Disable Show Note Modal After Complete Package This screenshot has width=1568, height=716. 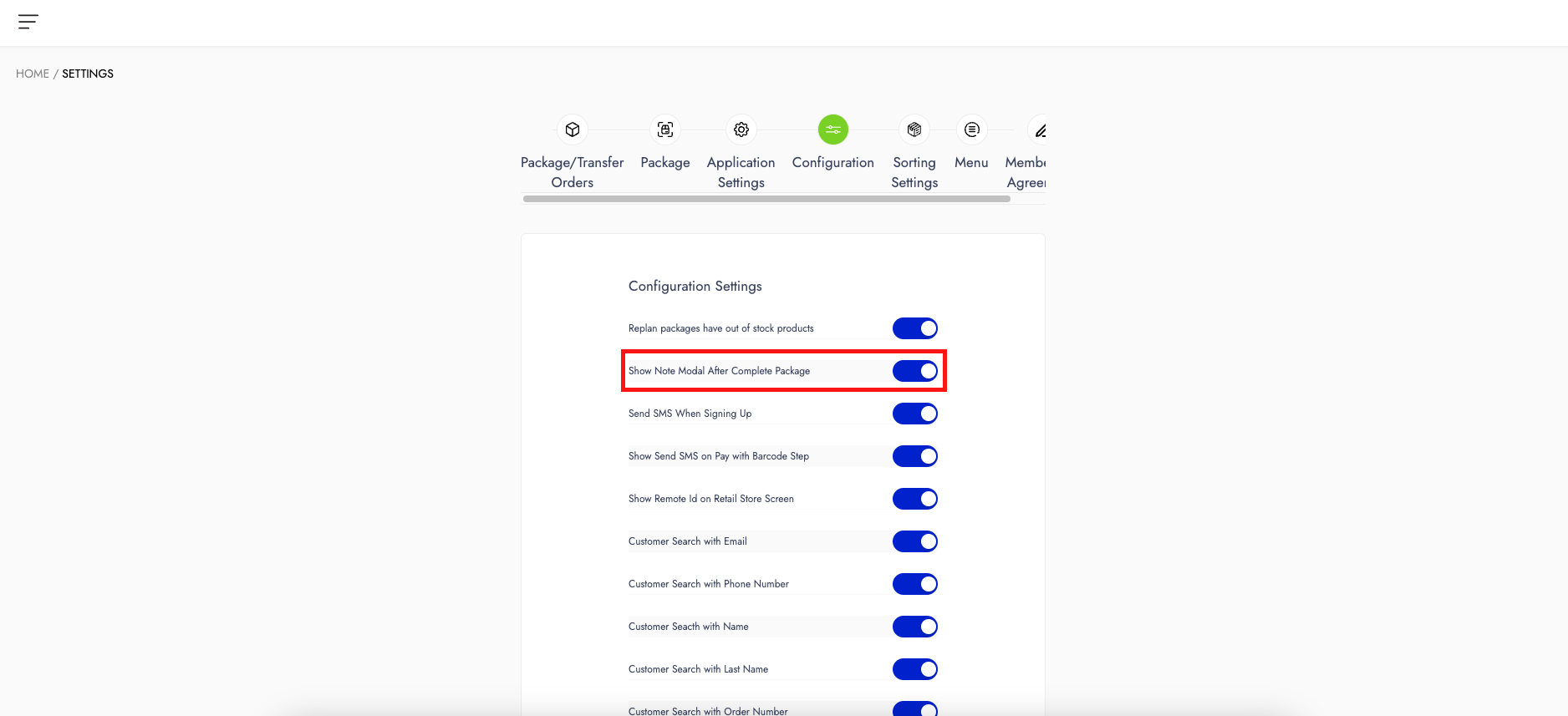[x=915, y=371]
